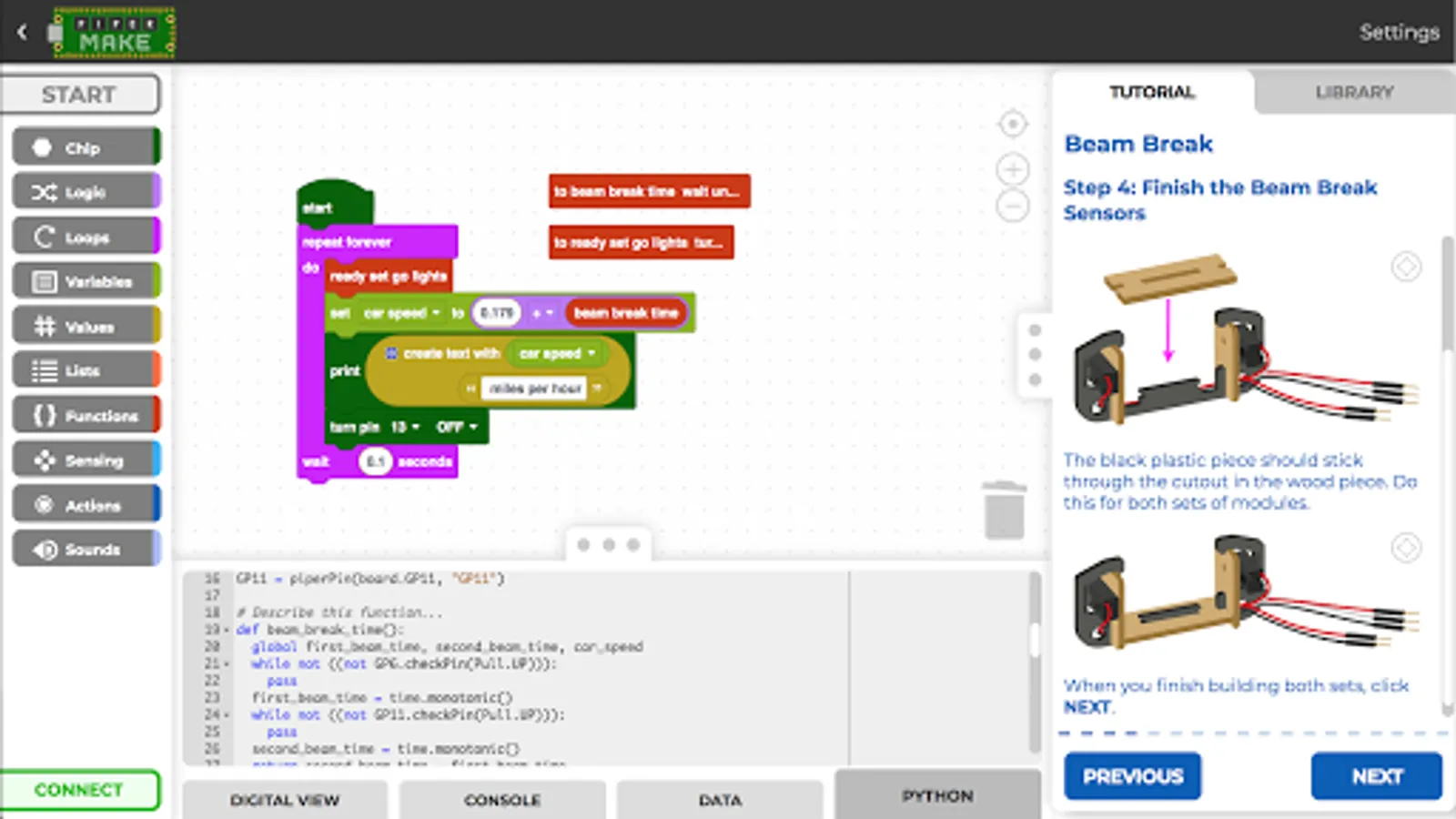Click the back arrow in header
The image size is (1456, 819).
click(22, 32)
